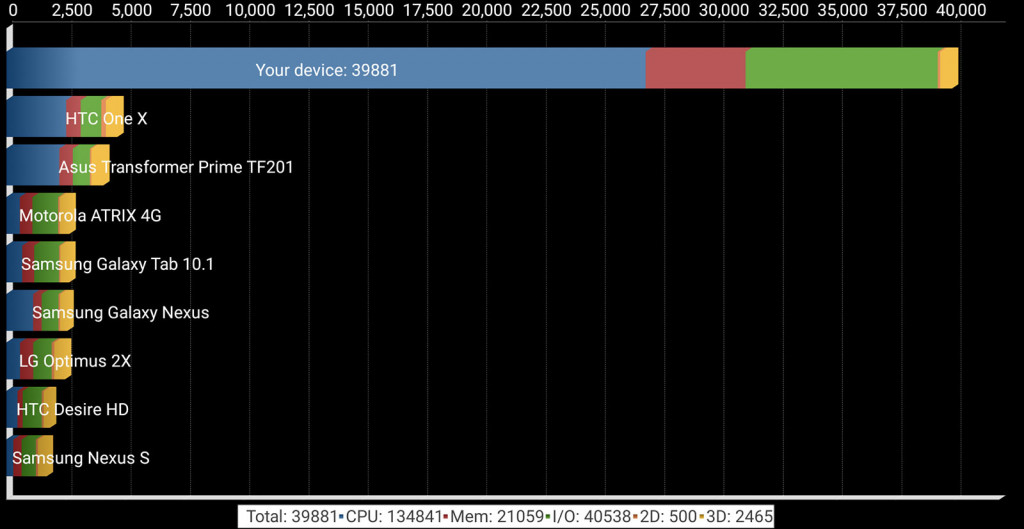Click the 40,000 axis label

[x=960, y=11]
